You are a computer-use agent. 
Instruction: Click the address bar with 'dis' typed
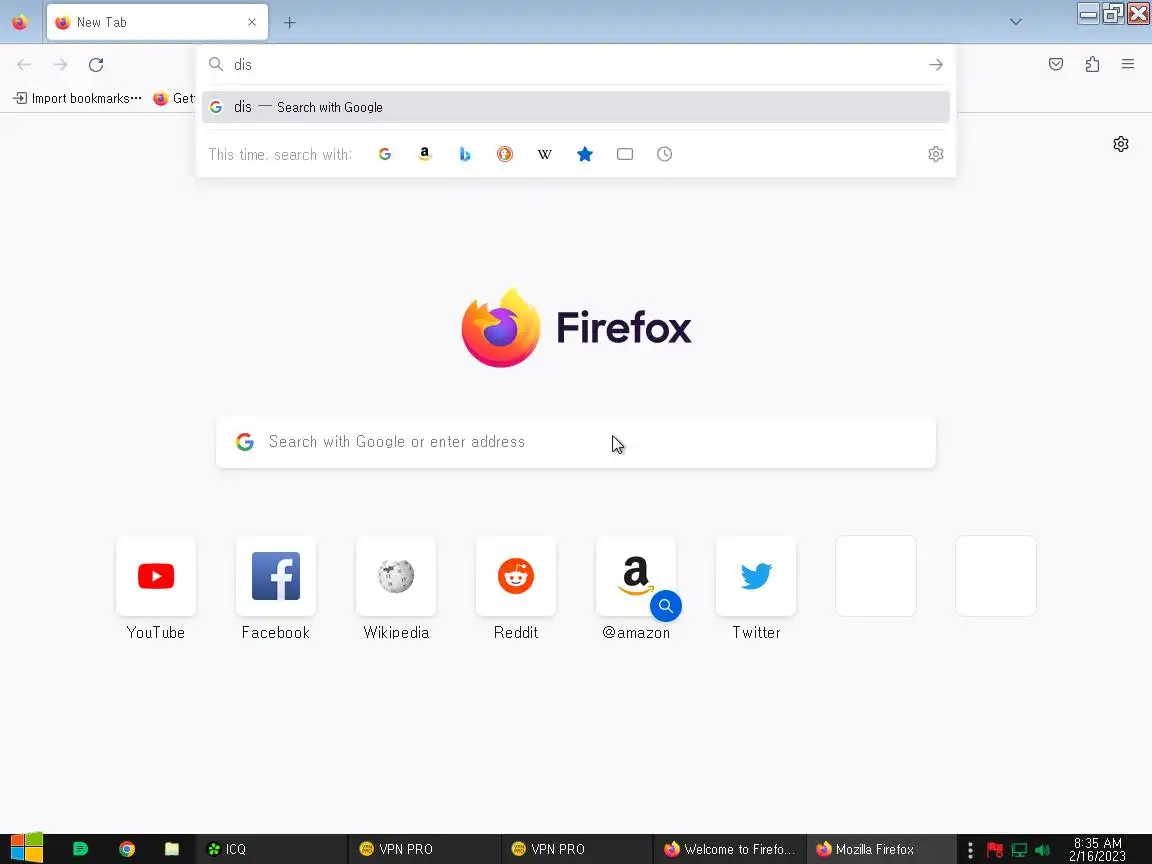[576, 65]
